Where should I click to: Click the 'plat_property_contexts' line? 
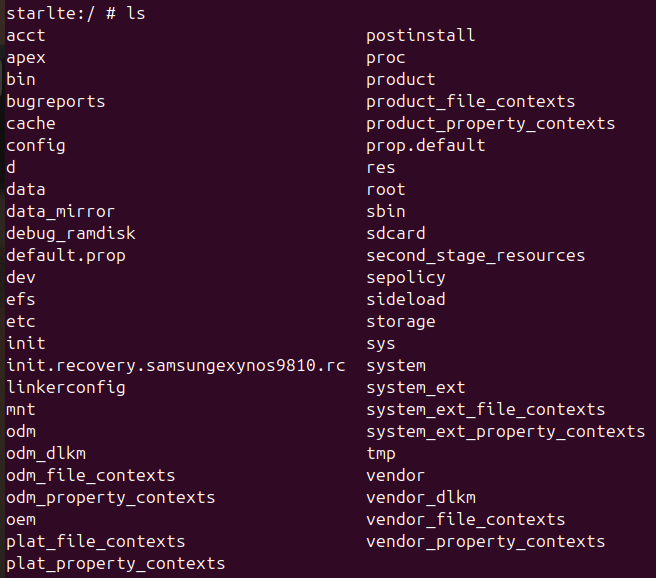[115, 564]
